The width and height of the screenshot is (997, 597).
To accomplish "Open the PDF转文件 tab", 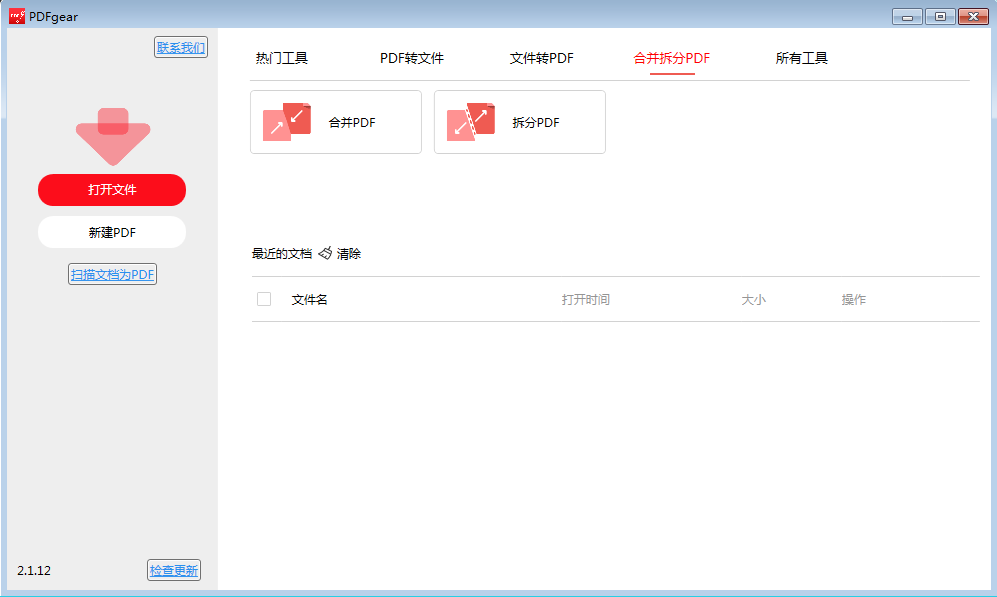I will tap(411, 58).
